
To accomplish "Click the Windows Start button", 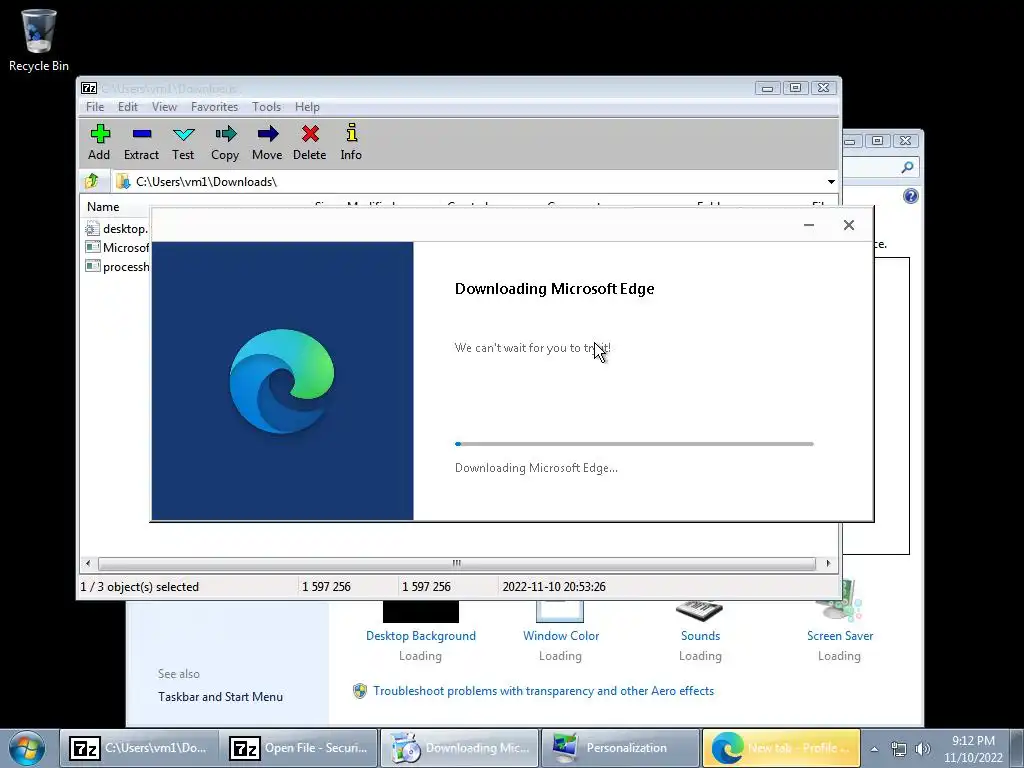I will (27, 748).
